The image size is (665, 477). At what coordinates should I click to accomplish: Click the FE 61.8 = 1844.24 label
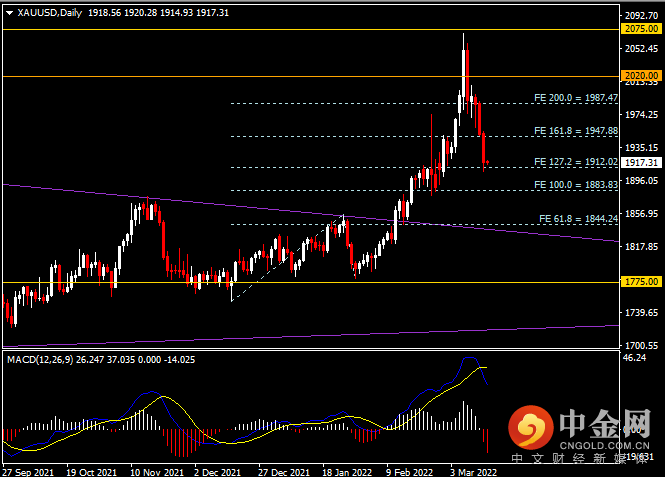[578, 219]
